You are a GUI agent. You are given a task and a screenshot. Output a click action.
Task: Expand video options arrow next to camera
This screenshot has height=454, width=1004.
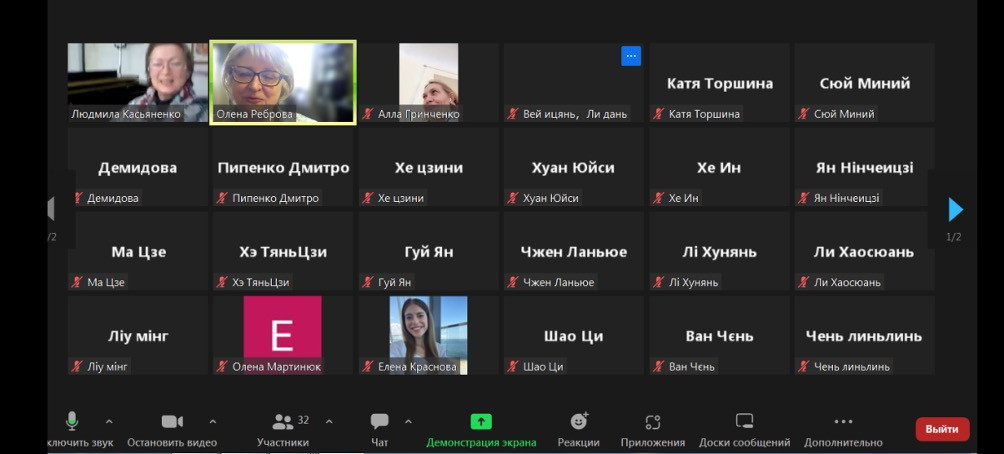click(x=213, y=421)
